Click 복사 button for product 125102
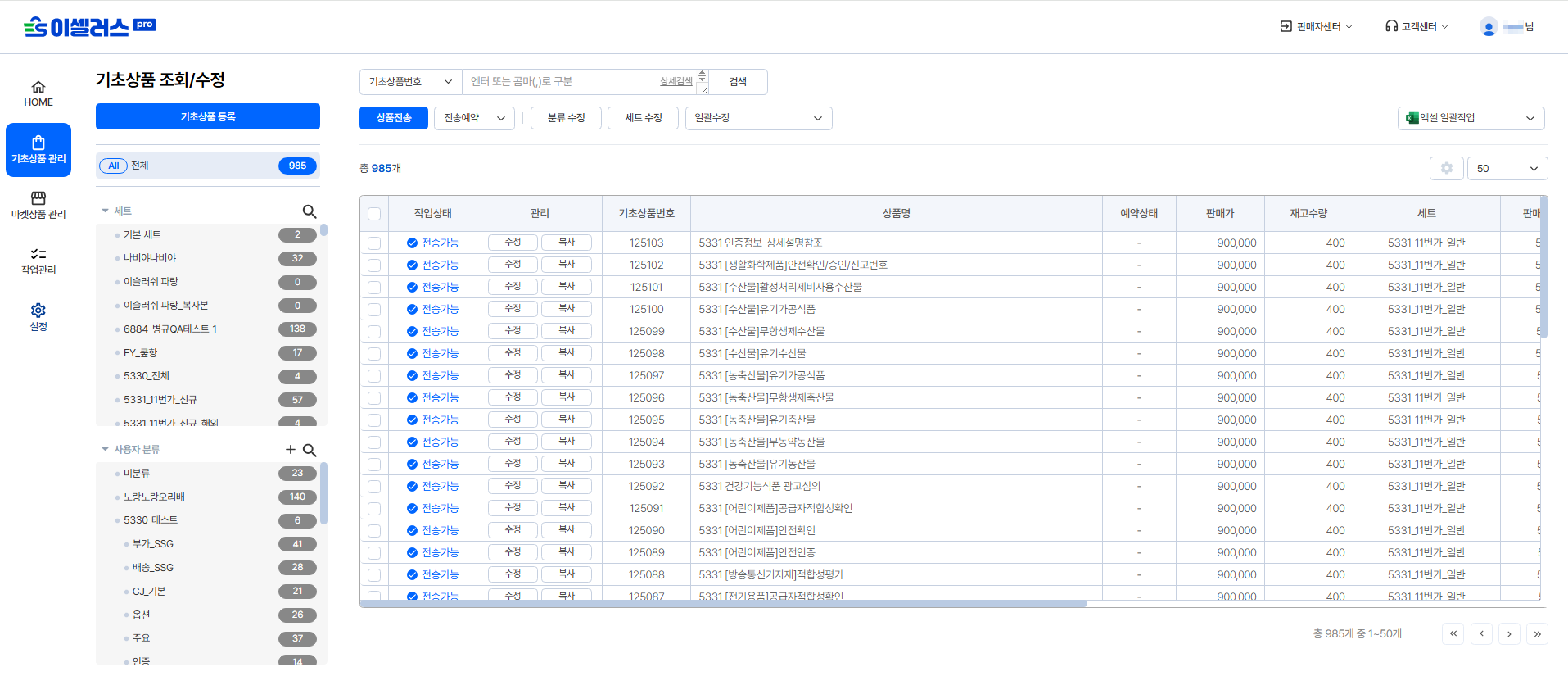Viewport: 1568px width, 676px height. click(567, 265)
